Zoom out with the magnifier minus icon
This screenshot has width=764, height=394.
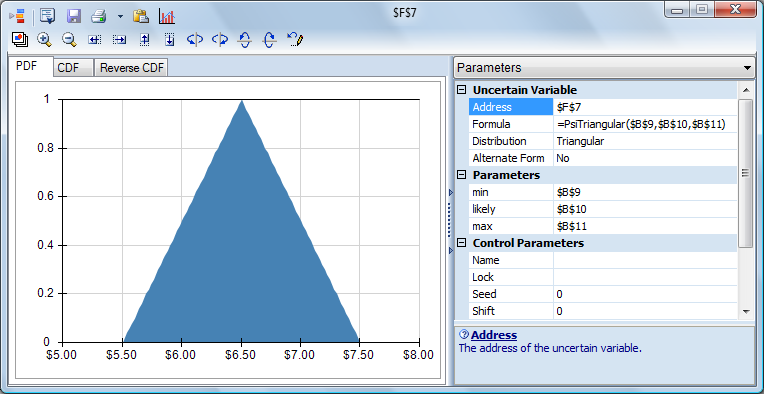click(70, 40)
